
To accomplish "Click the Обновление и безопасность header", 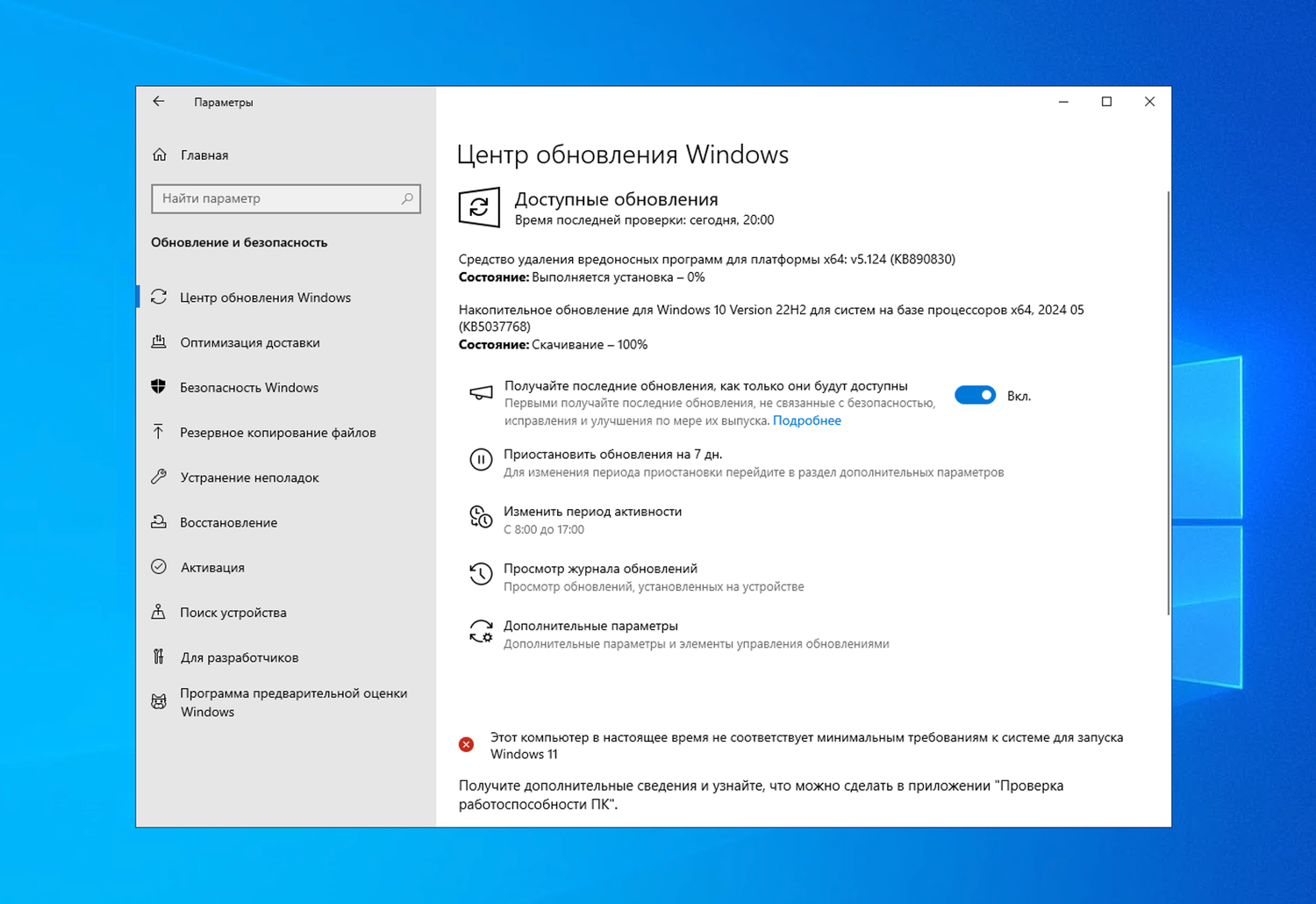I will pos(240,242).
